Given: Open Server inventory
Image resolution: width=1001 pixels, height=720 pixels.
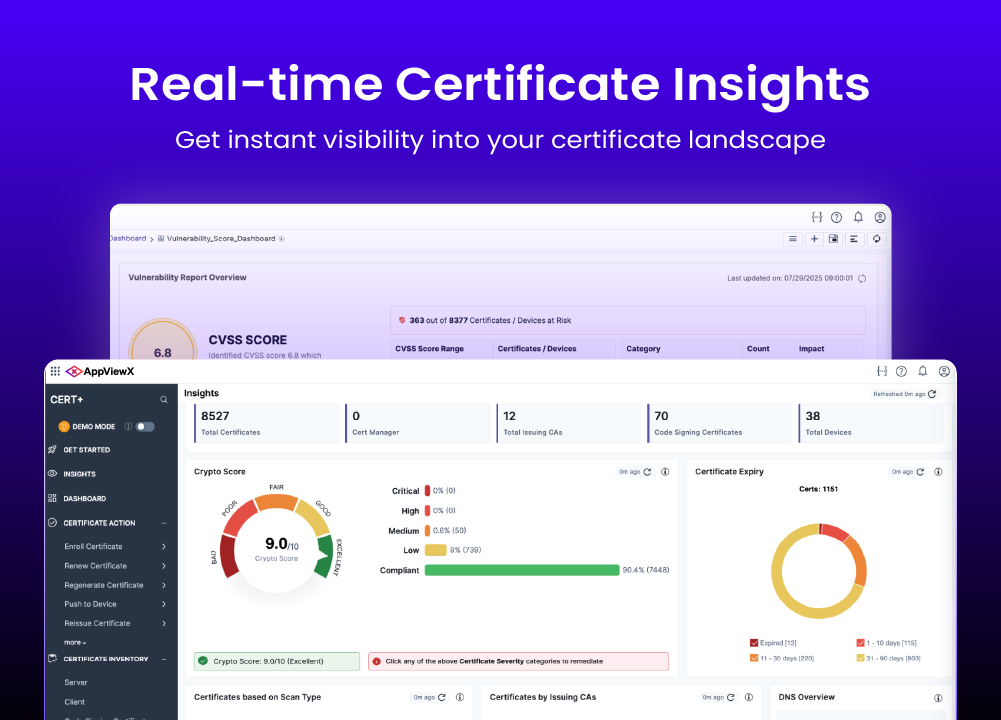Looking at the screenshot, I should coord(76,682).
